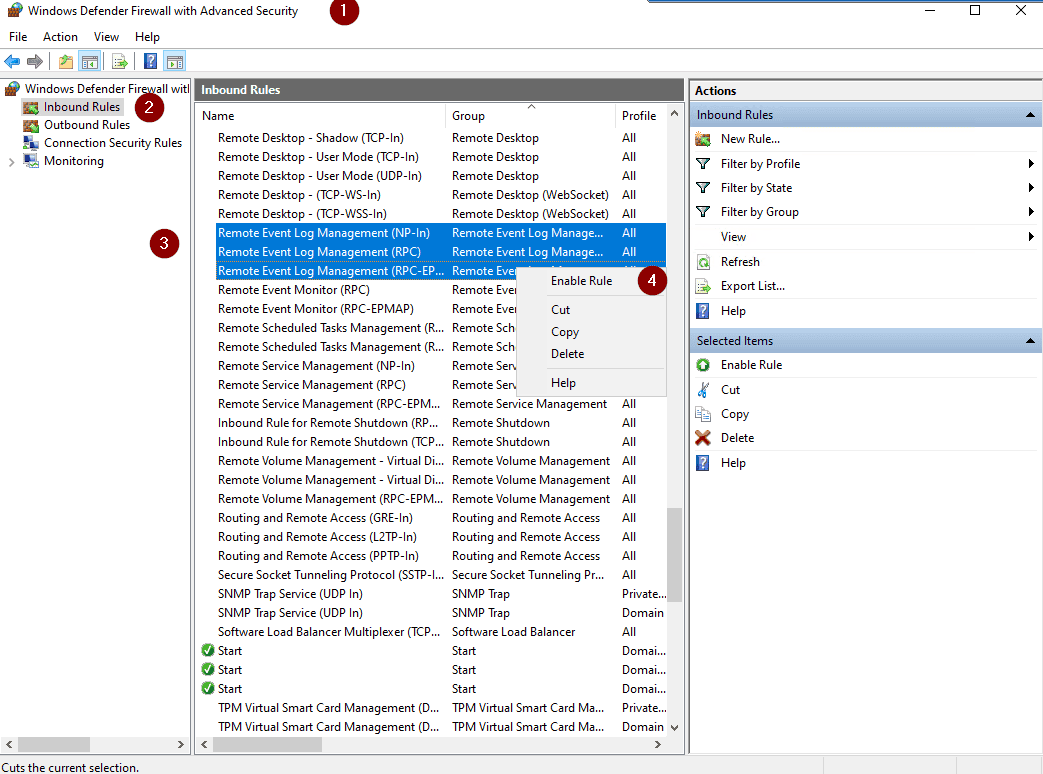
Task: Click the red Delete icon in Actions pane
Action: (x=703, y=438)
